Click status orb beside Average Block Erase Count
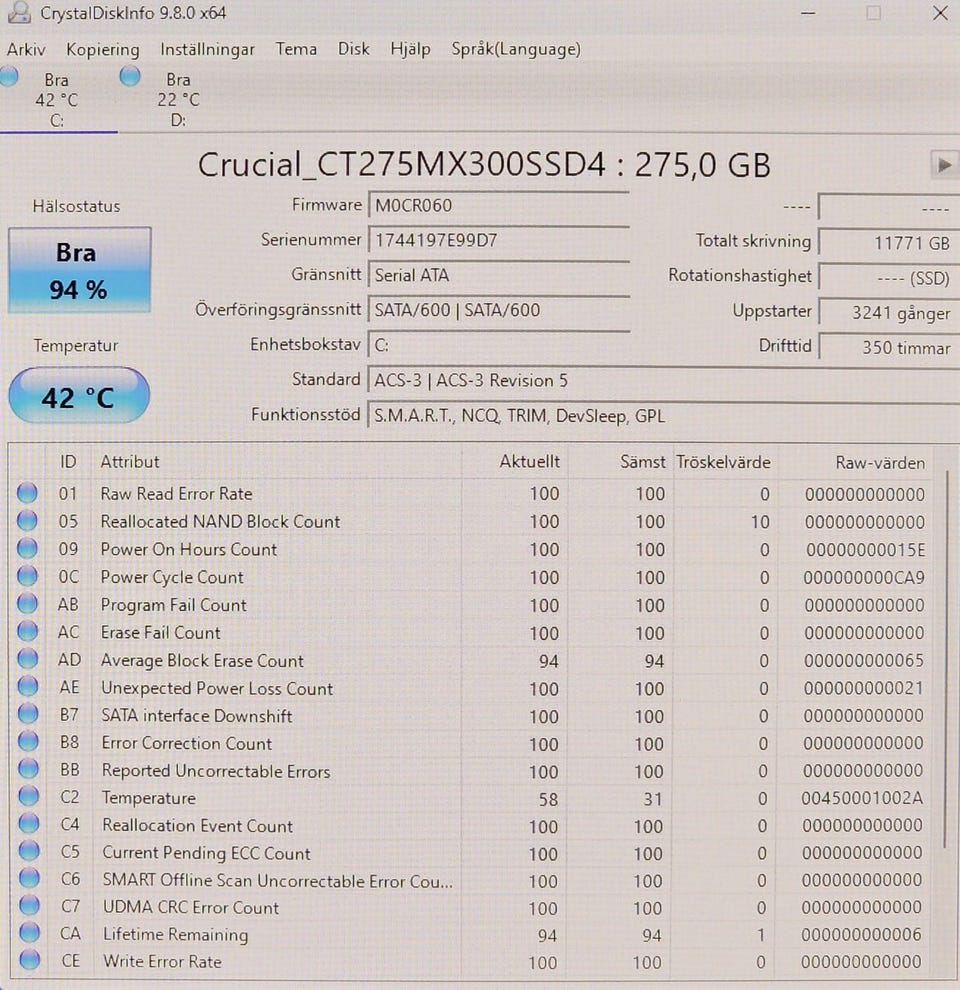This screenshot has width=960, height=990. click(x=27, y=660)
